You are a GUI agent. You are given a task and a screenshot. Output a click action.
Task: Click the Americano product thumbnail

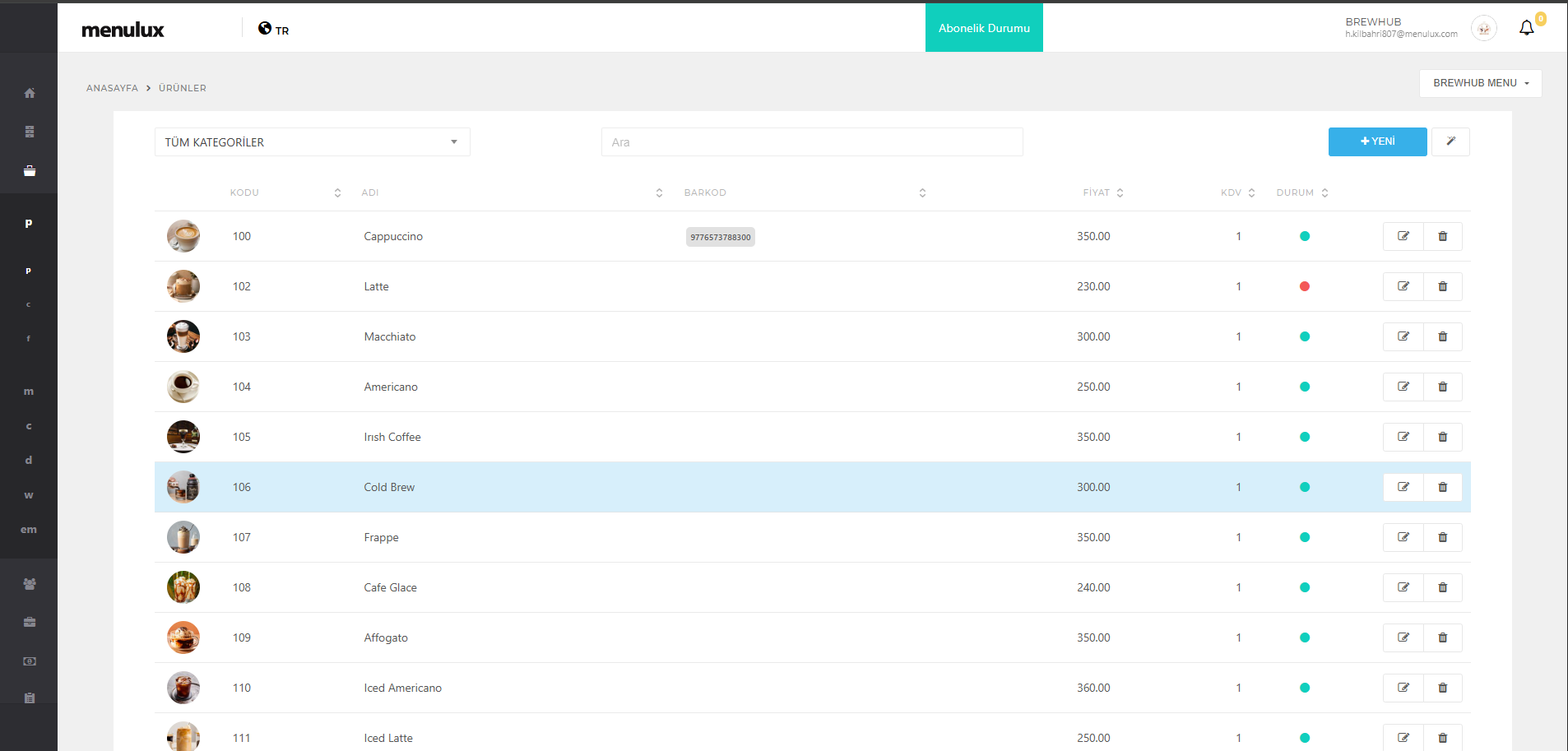(183, 387)
